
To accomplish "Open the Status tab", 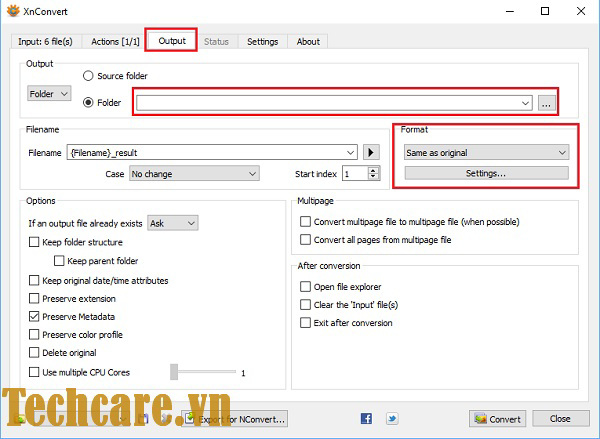I will coord(216,41).
